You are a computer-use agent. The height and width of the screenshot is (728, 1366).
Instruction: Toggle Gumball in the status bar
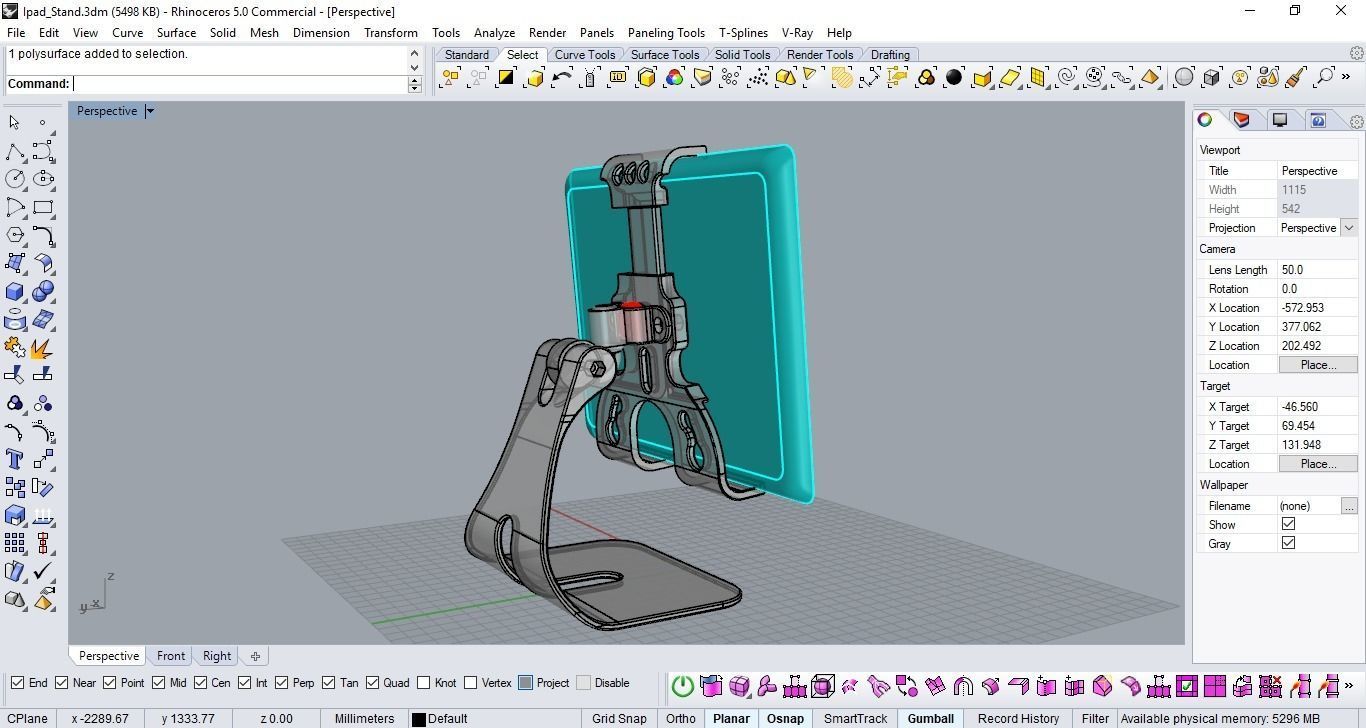tap(930, 718)
